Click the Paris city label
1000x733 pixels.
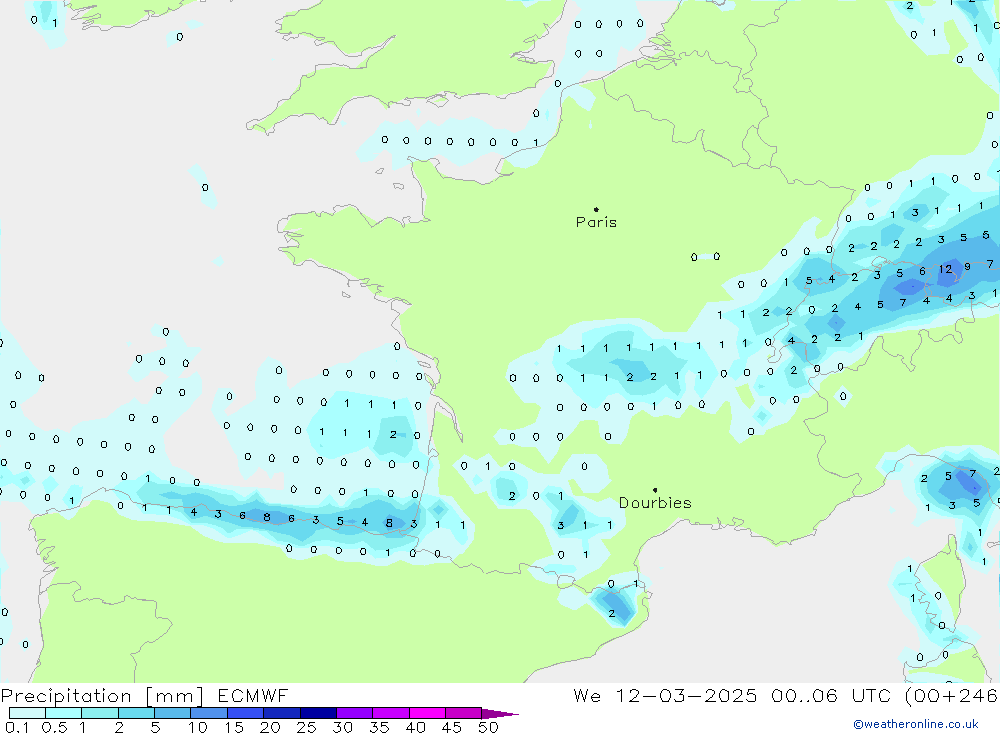596,222
